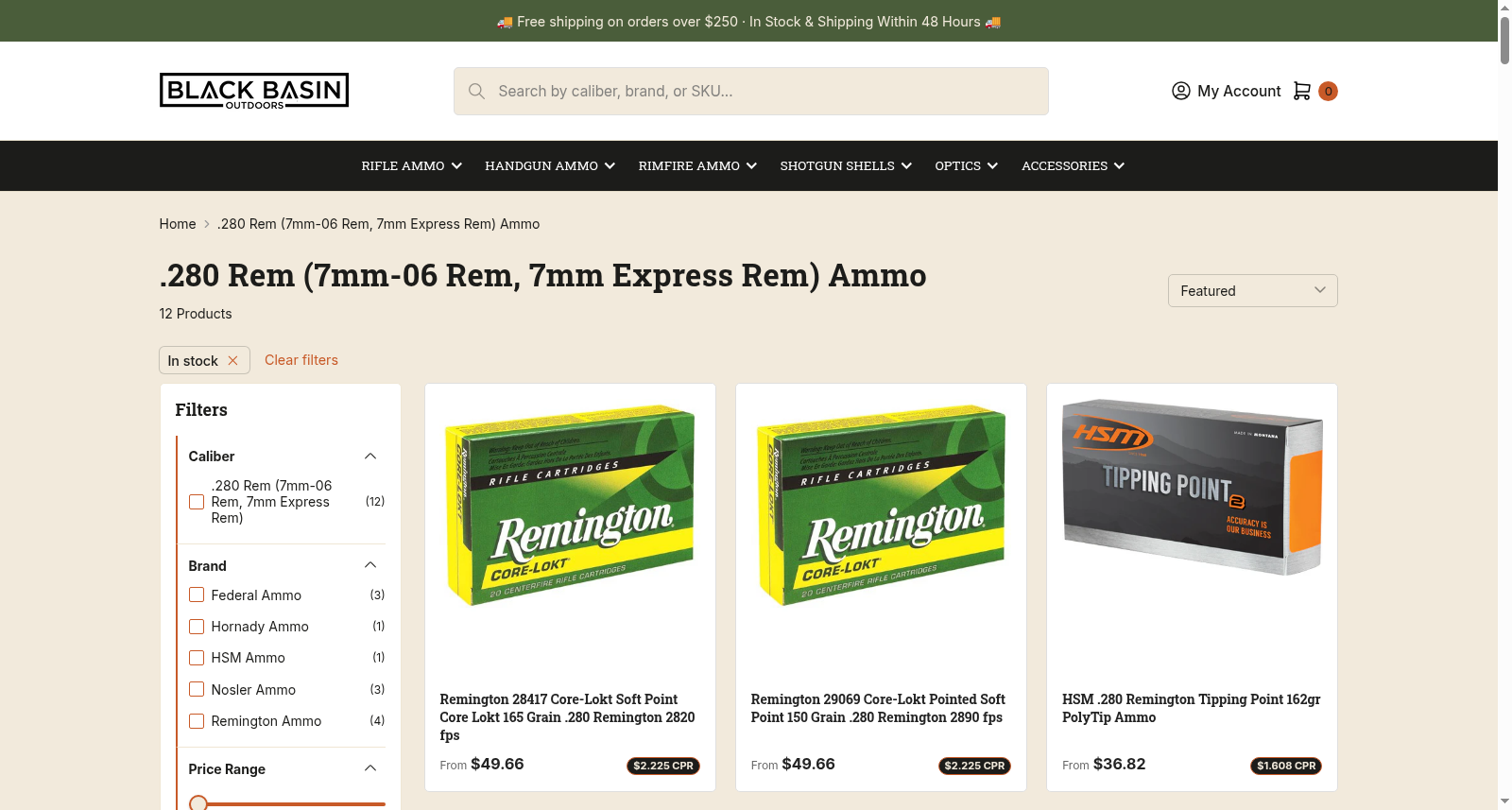Open the Accessories menu
Image resolution: width=1512 pixels, height=810 pixels.
(1073, 165)
